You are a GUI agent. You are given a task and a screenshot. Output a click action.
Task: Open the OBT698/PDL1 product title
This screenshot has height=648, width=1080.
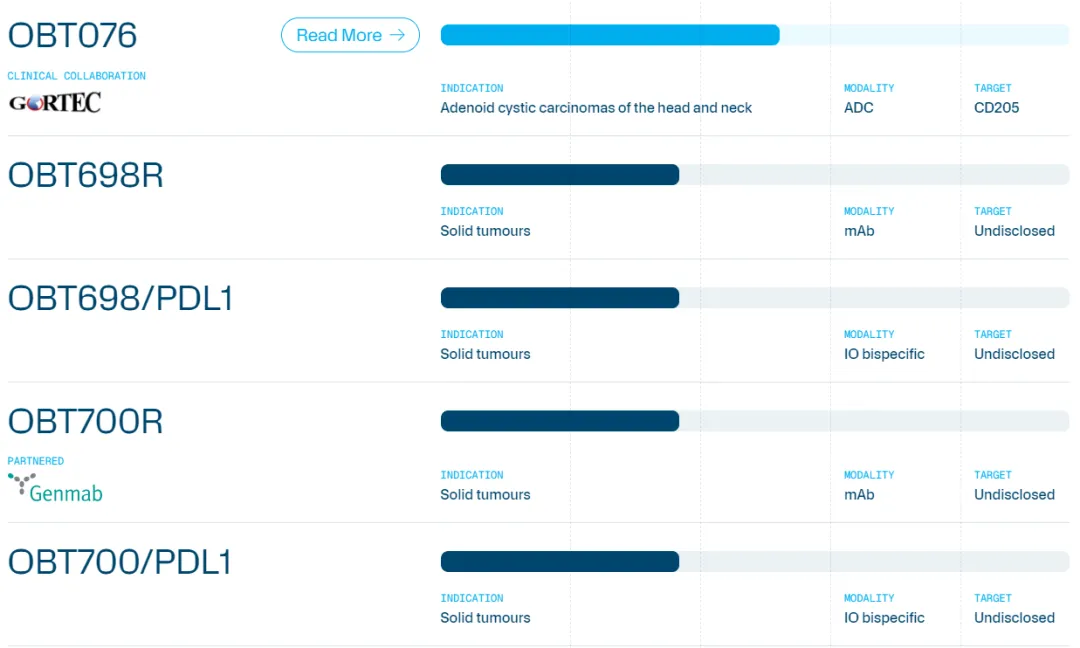121,299
